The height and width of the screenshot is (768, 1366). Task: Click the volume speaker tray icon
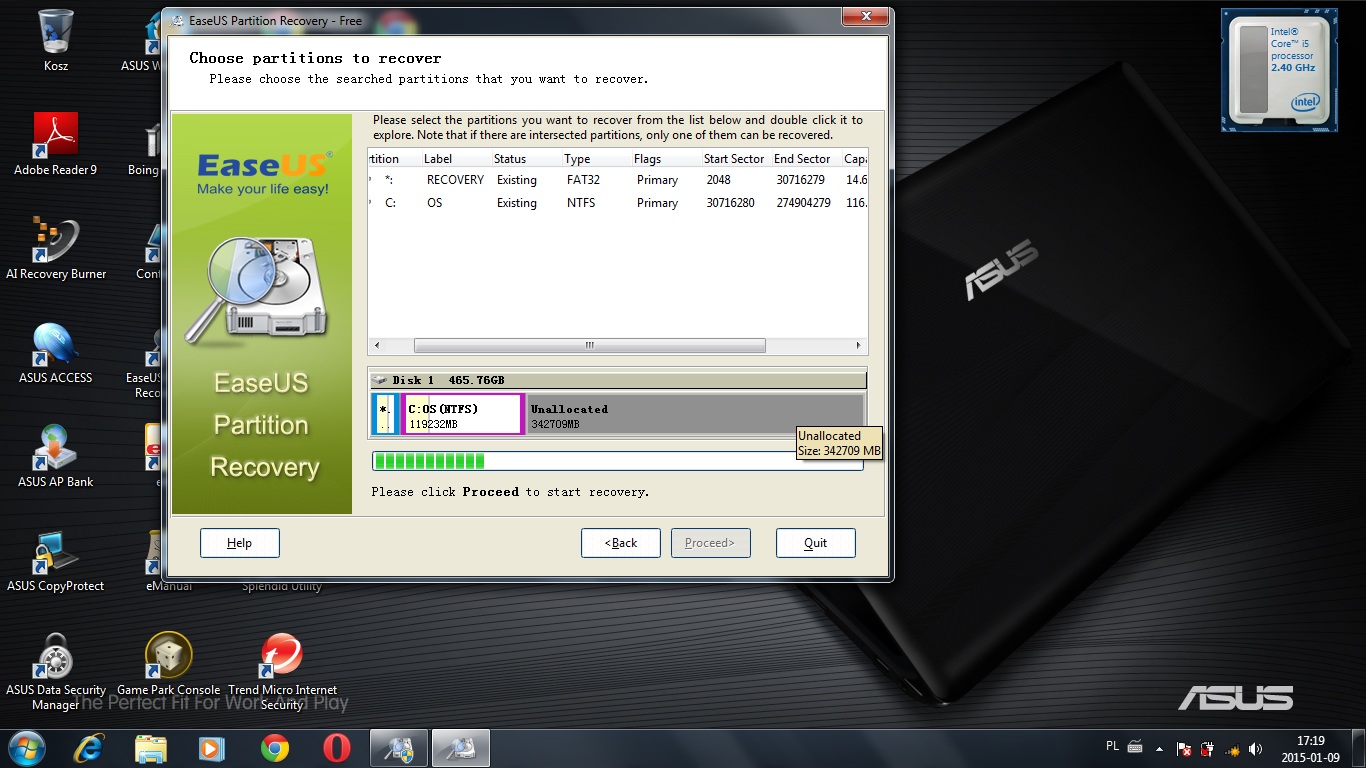coord(1255,749)
